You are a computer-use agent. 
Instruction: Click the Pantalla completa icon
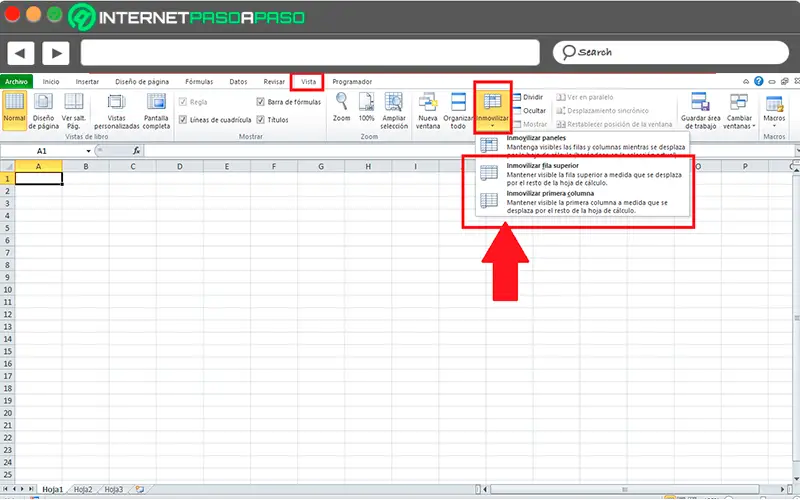coord(156,110)
